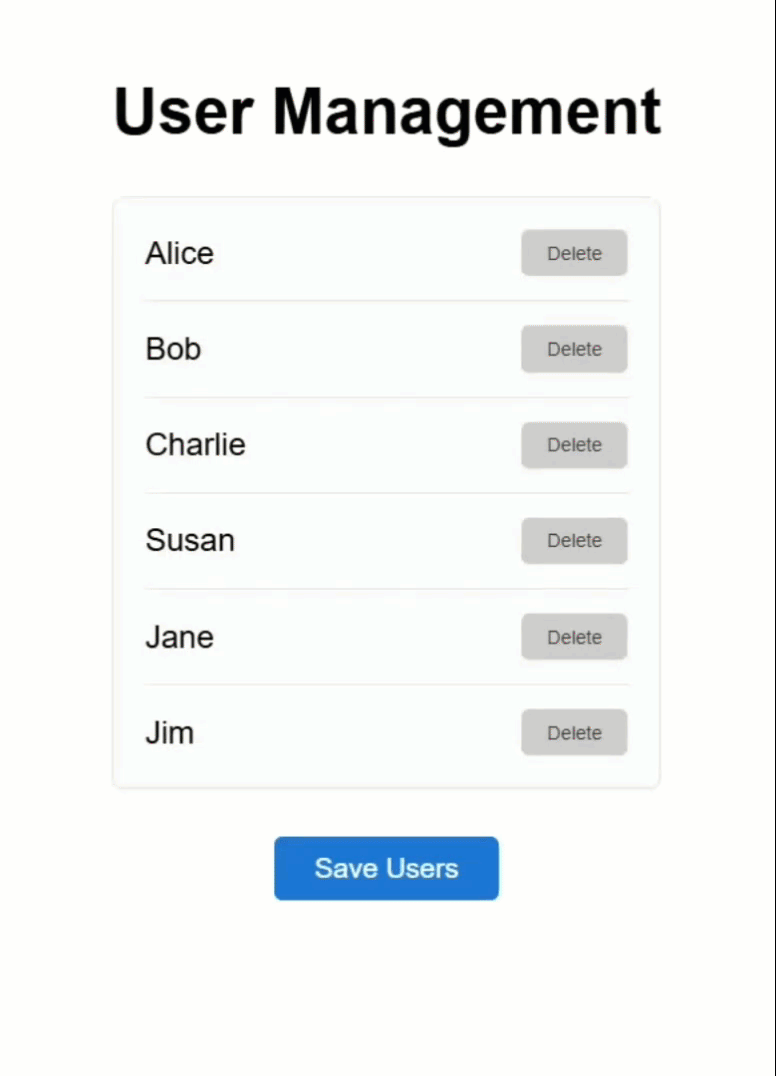776x1076 pixels.
Task: Click the separator between Charlie and Susan
Action: (x=386, y=493)
